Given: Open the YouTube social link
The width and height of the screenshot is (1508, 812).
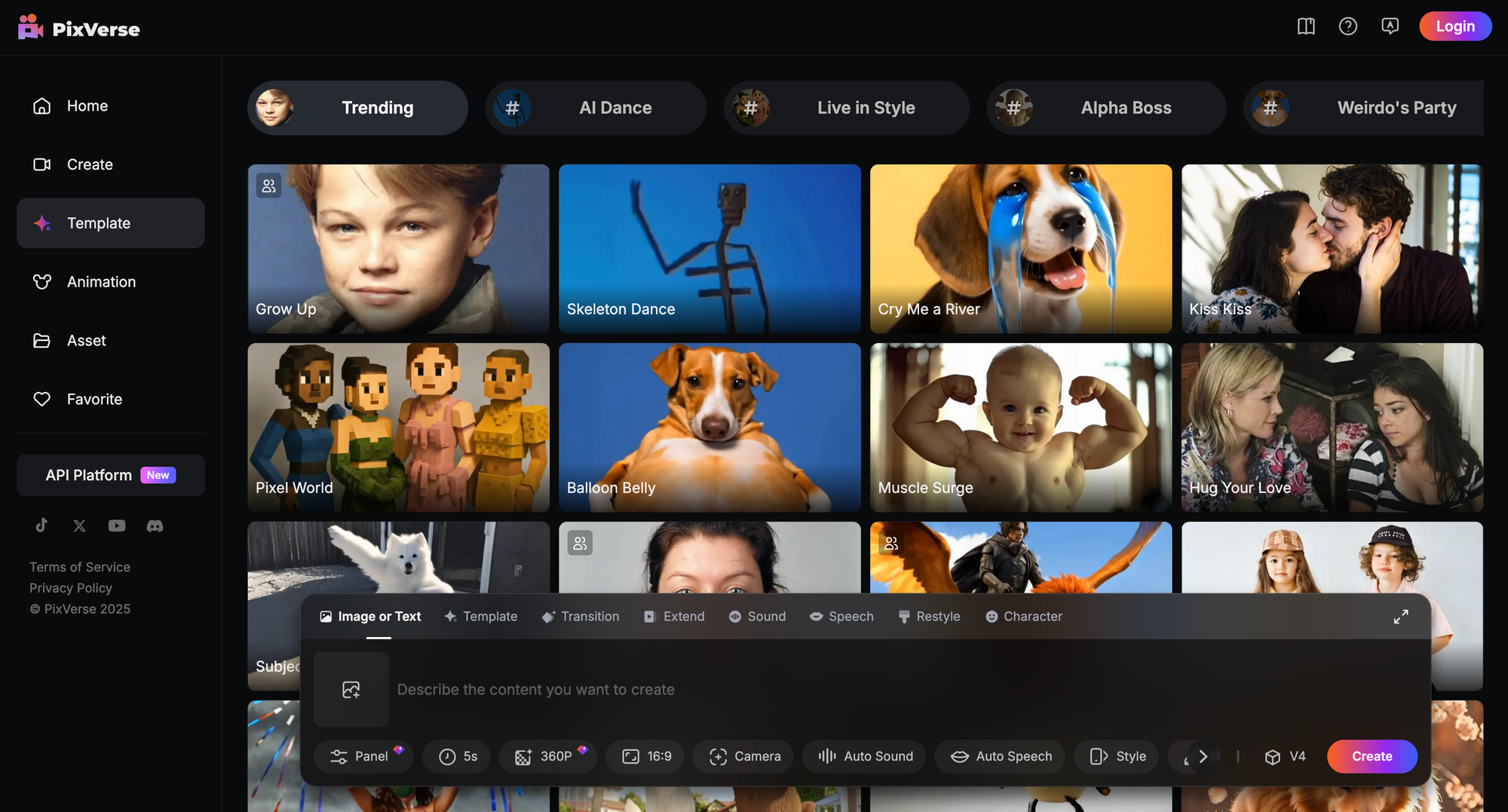Looking at the screenshot, I should tap(117, 526).
